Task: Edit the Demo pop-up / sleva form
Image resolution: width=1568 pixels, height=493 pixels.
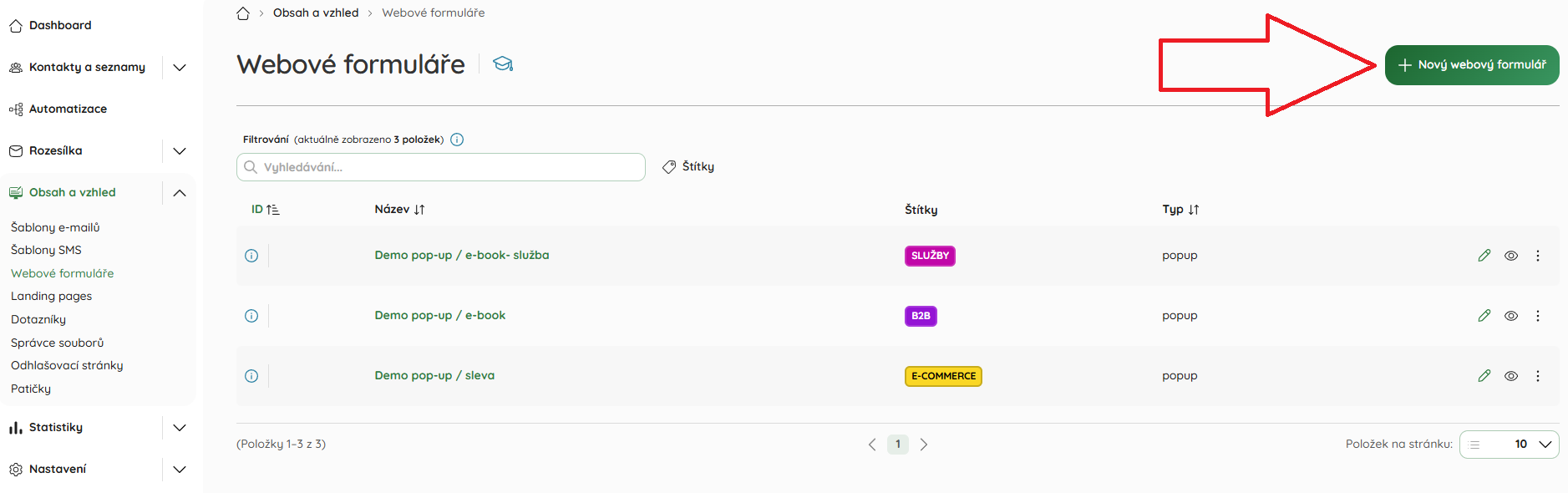Action: pyautogui.click(x=1484, y=376)
